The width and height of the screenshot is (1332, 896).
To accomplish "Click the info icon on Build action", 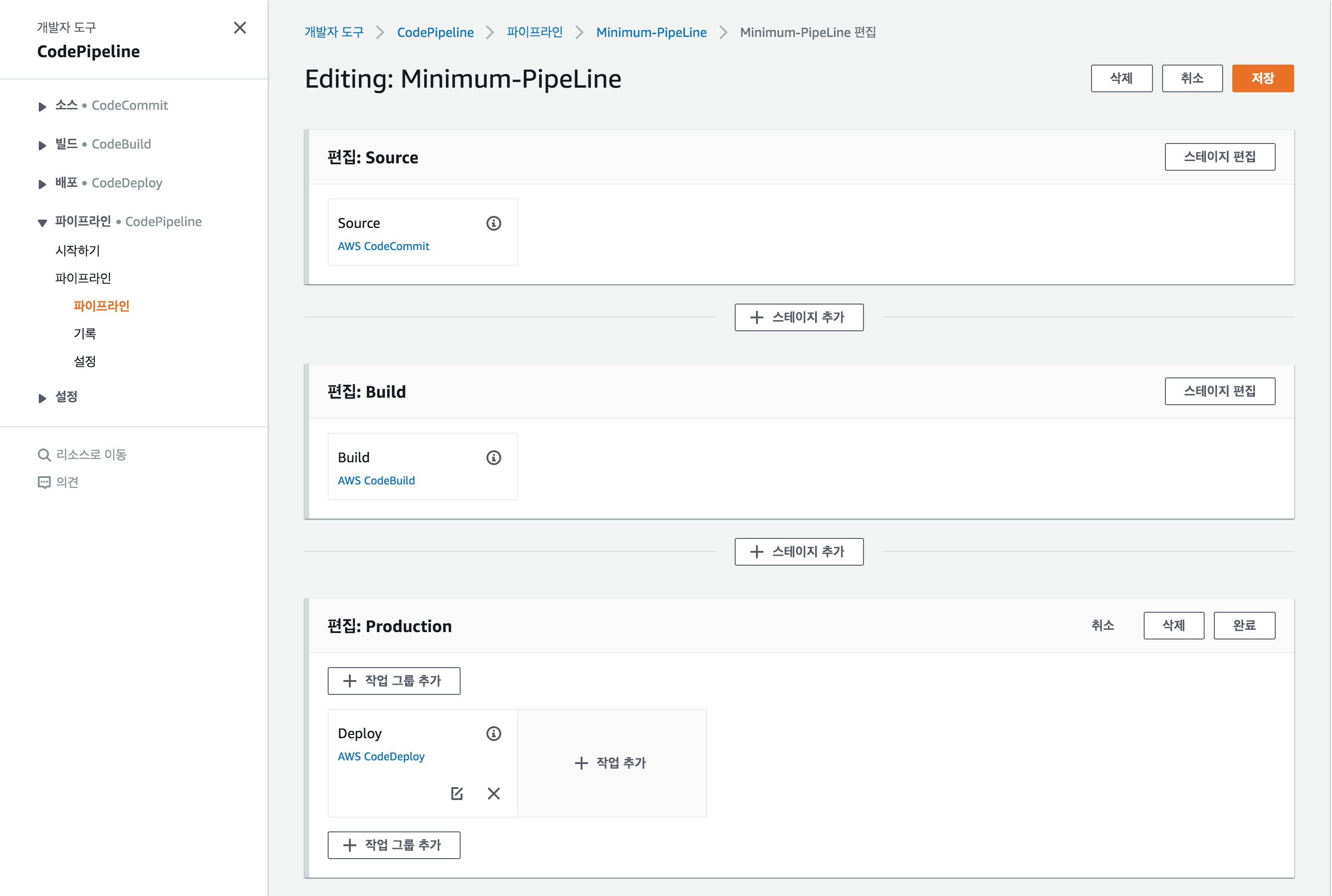I will (x=493, y=458).
